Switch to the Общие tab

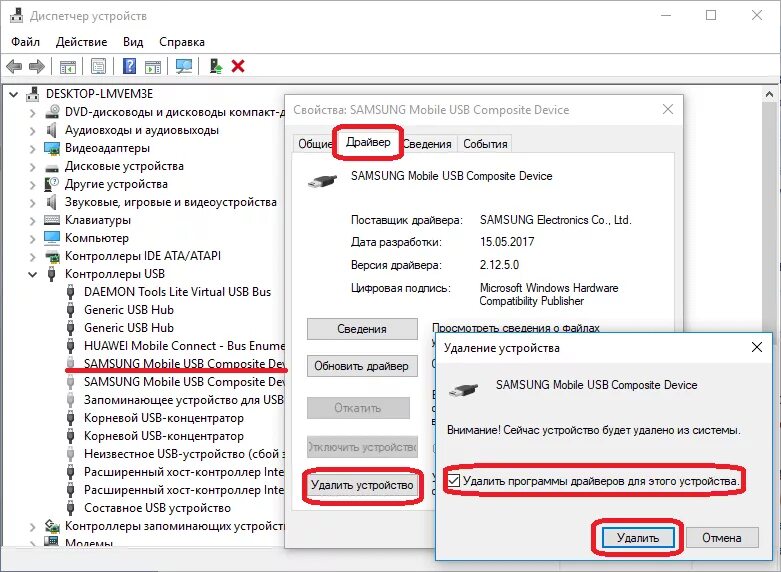[314, 144]
